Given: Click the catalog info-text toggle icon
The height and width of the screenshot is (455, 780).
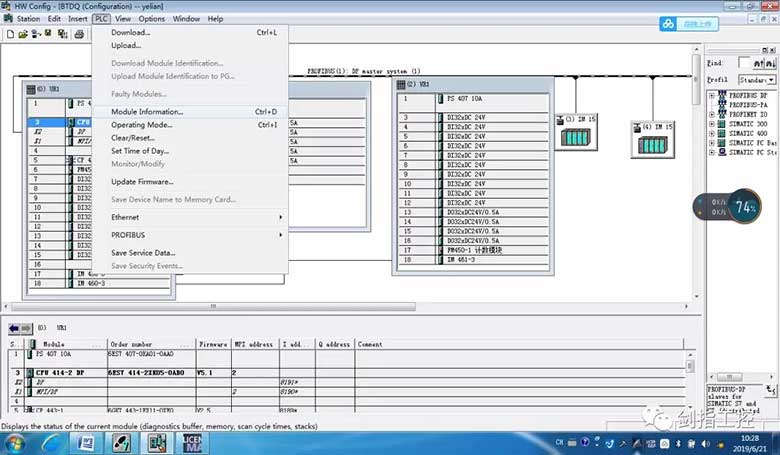Looking at the screenshot, I should pos(770,390).
